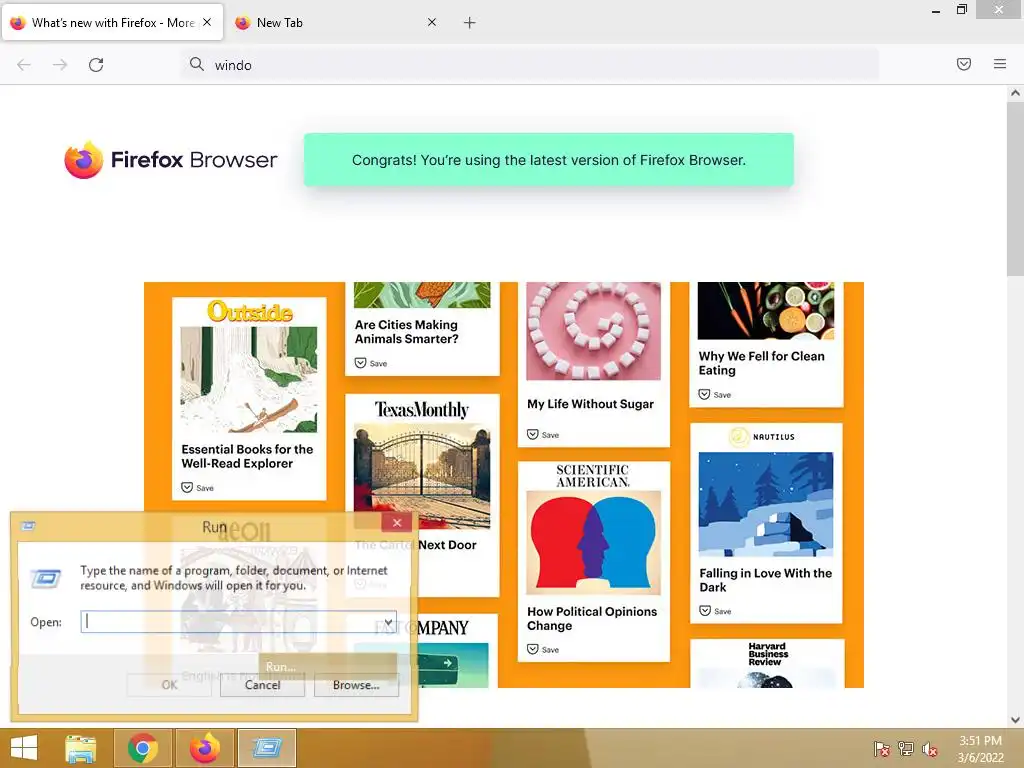Click the vegetables photo on Clean Eating card

(x=765, y=311)
